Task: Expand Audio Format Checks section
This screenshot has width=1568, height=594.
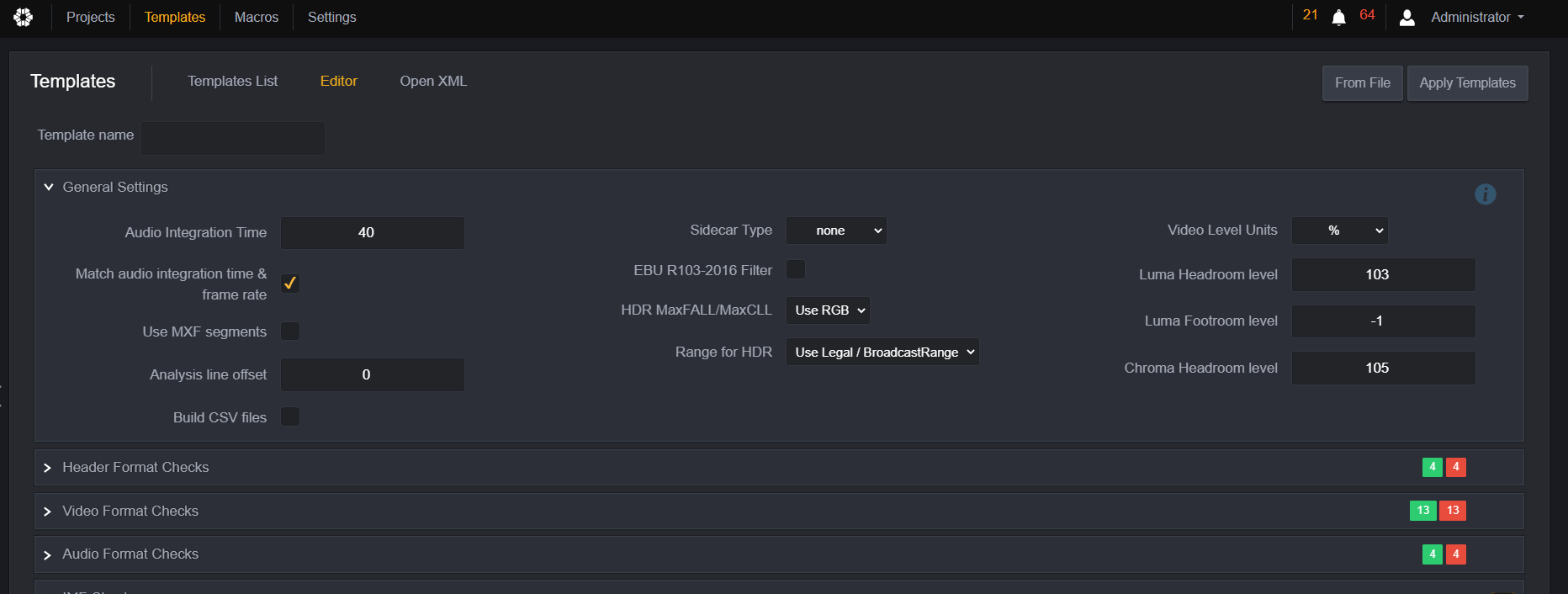Action: coord(48,555)
